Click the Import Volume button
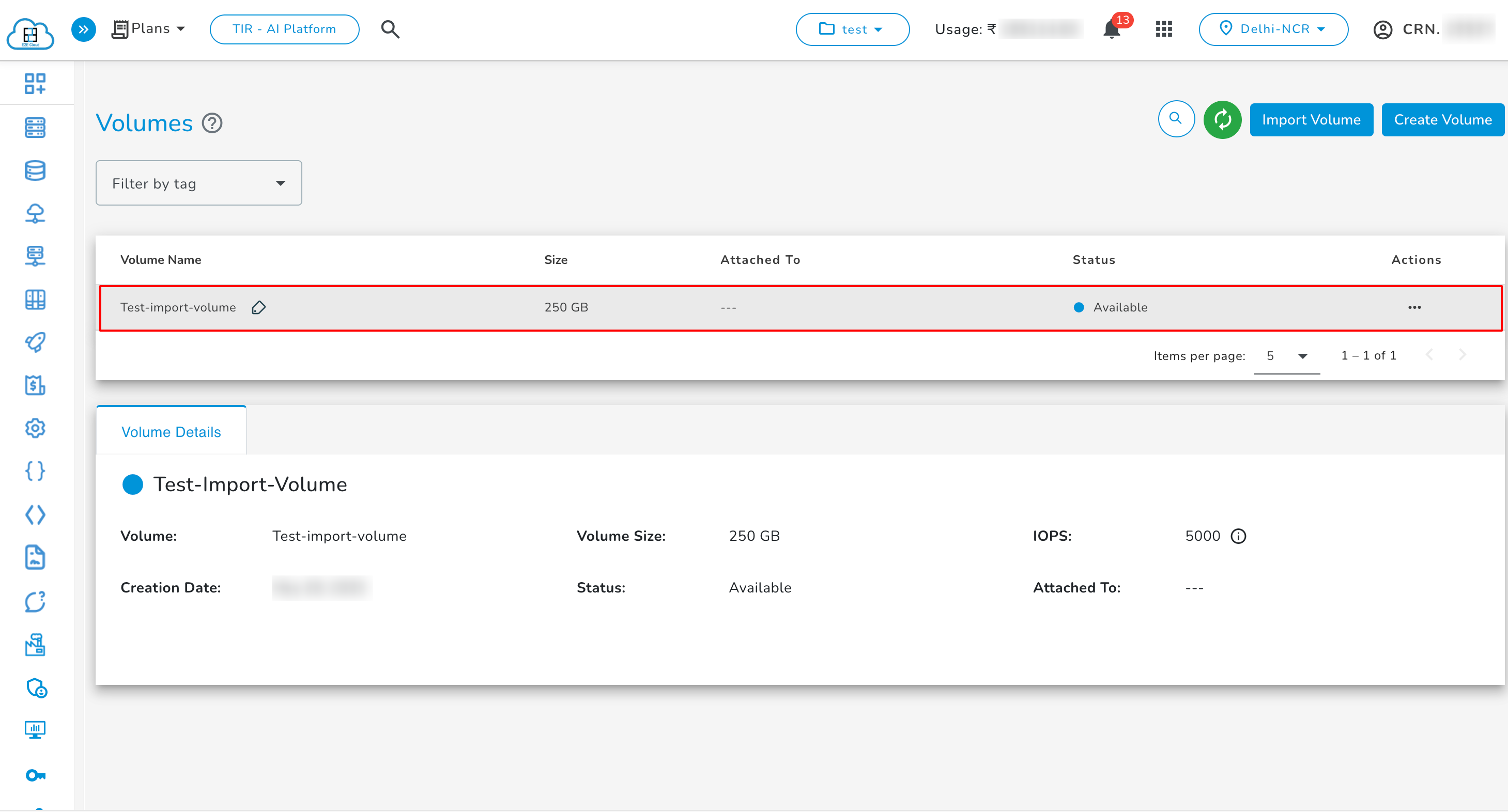1508x812 pixels. pyautogui.click(x=1311, y=119)
